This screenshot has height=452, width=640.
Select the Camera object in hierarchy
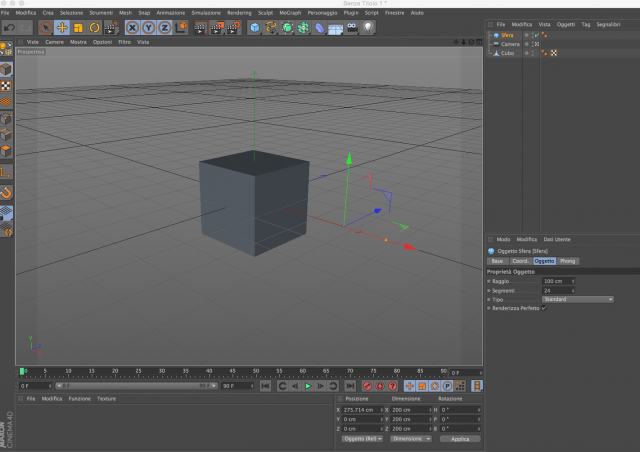pyautogui.click(x=510, y=44)
